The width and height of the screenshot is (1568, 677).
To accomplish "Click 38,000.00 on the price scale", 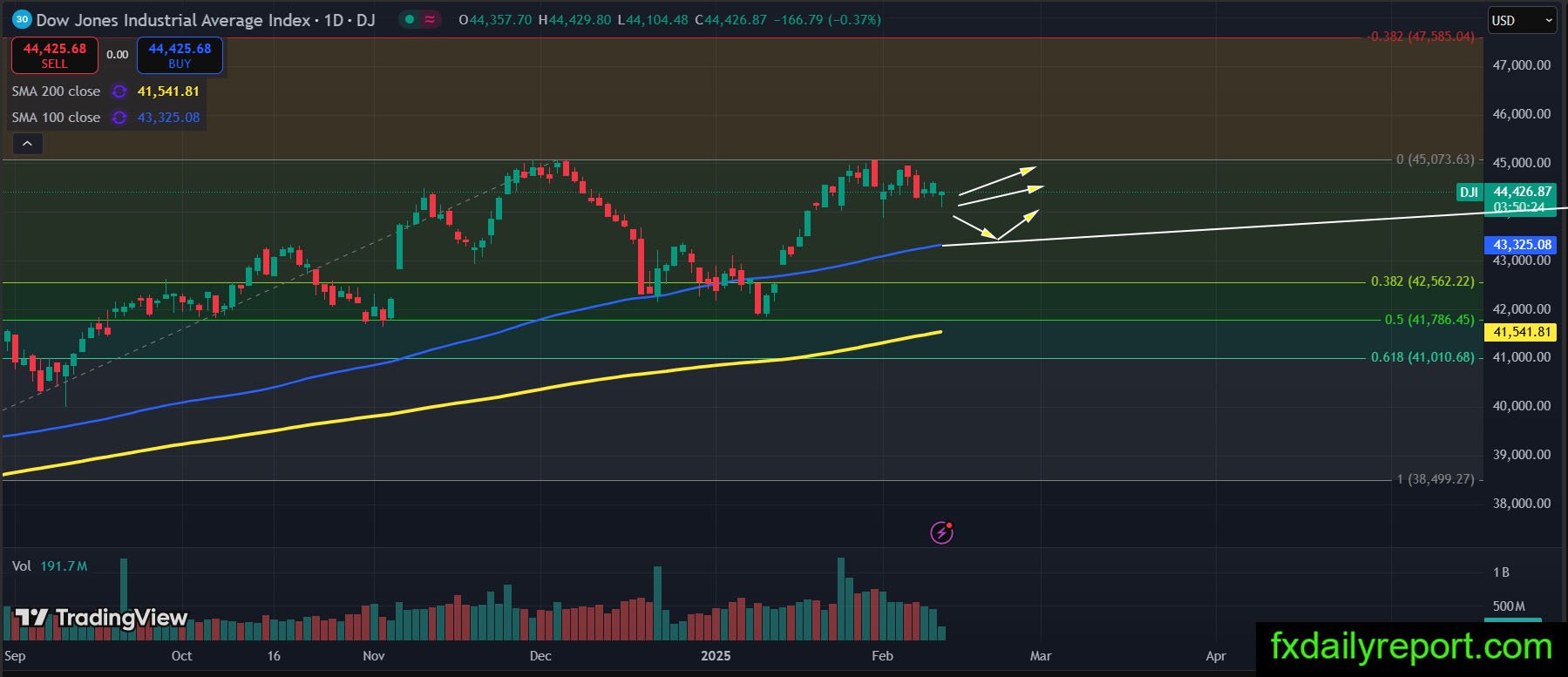I will (1522, 504).
